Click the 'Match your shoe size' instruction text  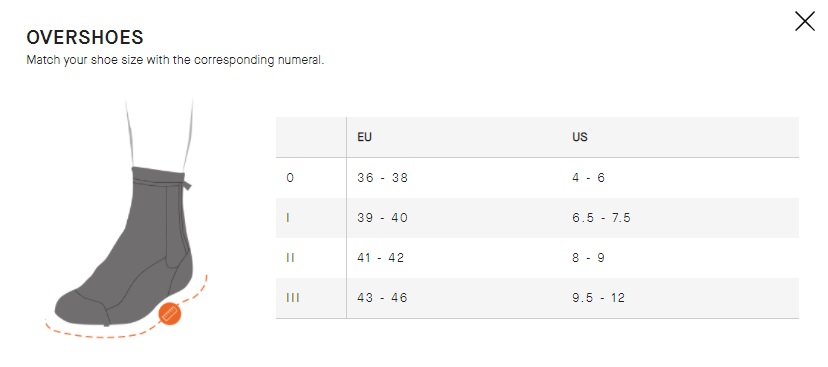click(175, 60)
